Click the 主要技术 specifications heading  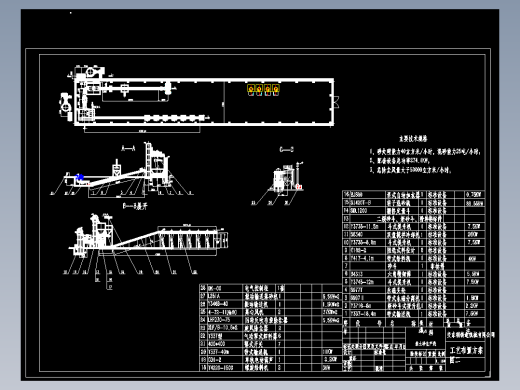(413, 138)
